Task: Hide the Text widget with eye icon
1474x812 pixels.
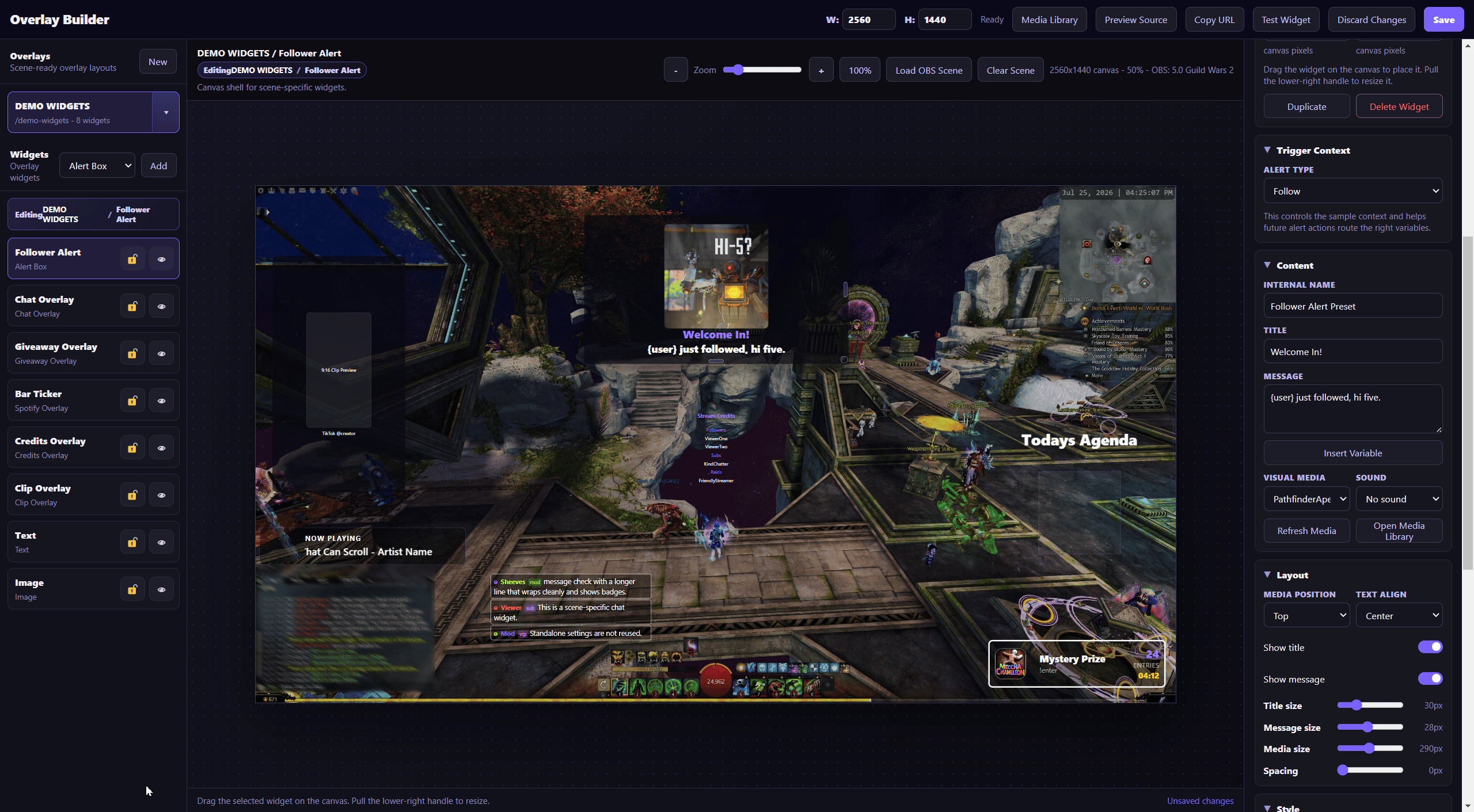Action: tap(161, 542)
